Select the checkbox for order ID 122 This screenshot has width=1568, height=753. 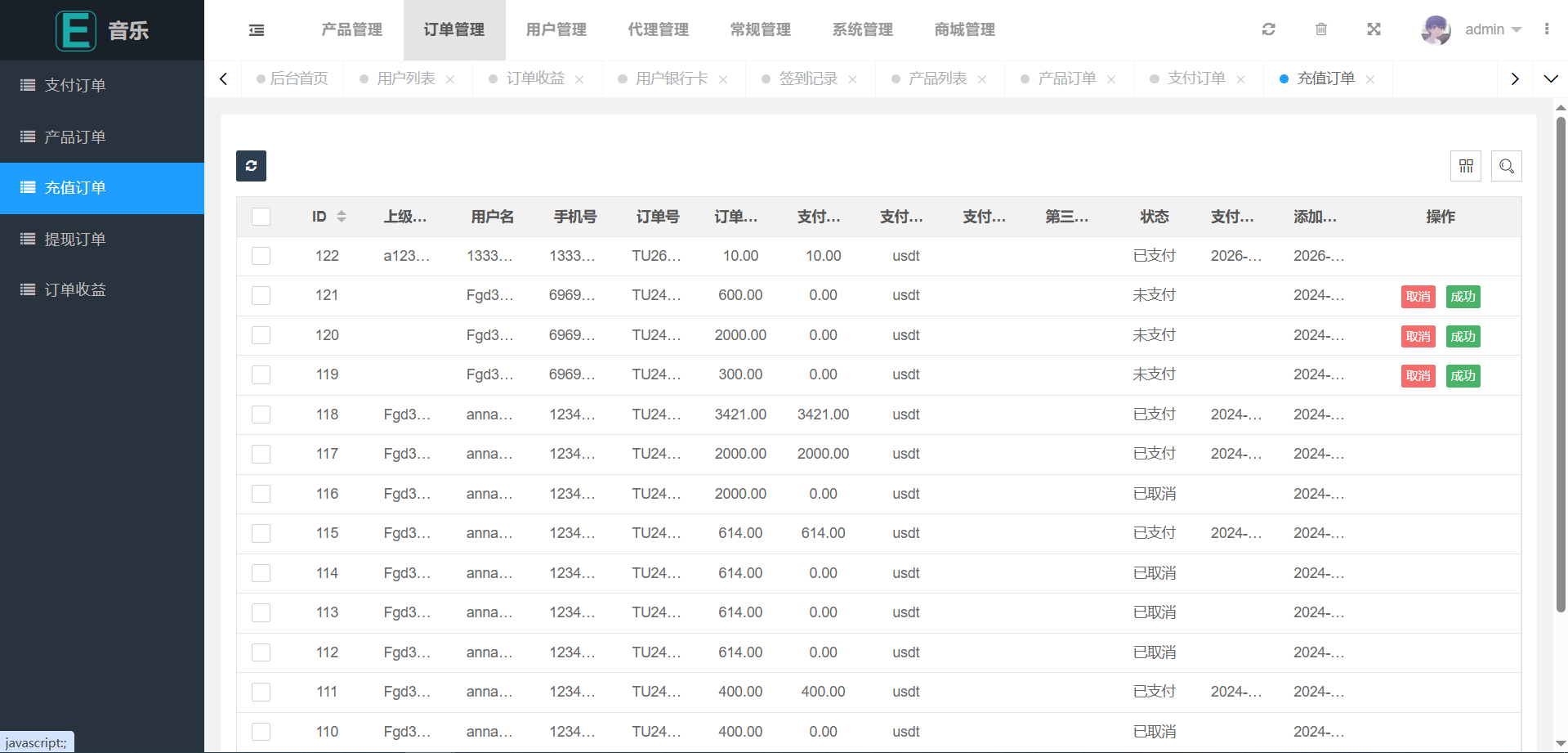(x=261, y=256)
